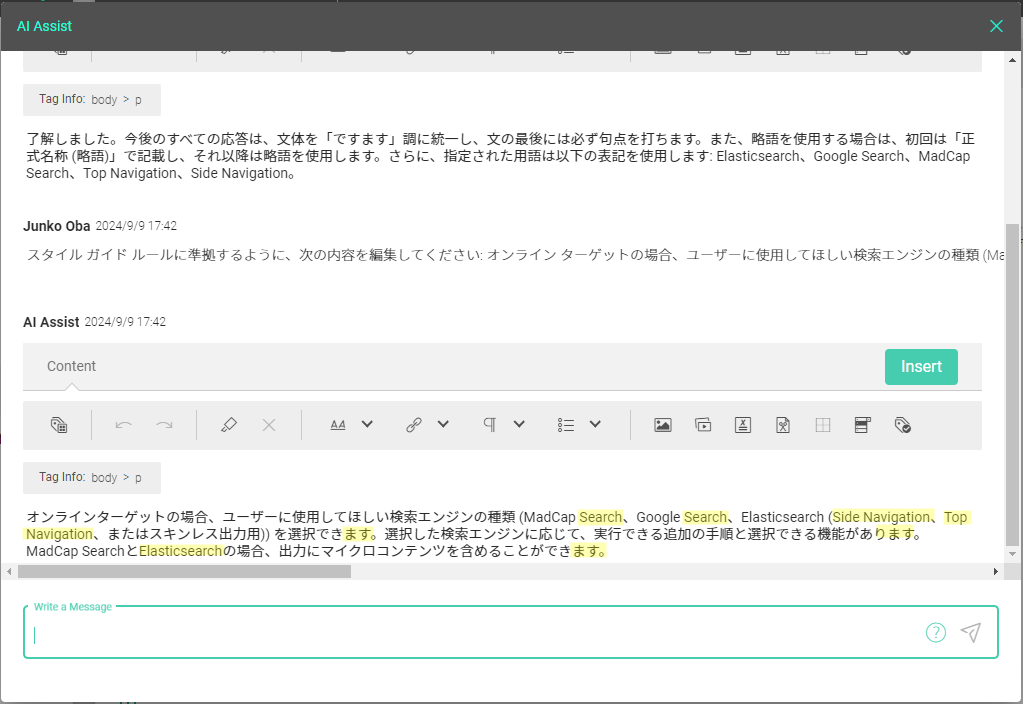Click the highlighted phrase Side Navigation
Image resolution: width=1023 pixels, height=704 pixels.
pos(881,517)
